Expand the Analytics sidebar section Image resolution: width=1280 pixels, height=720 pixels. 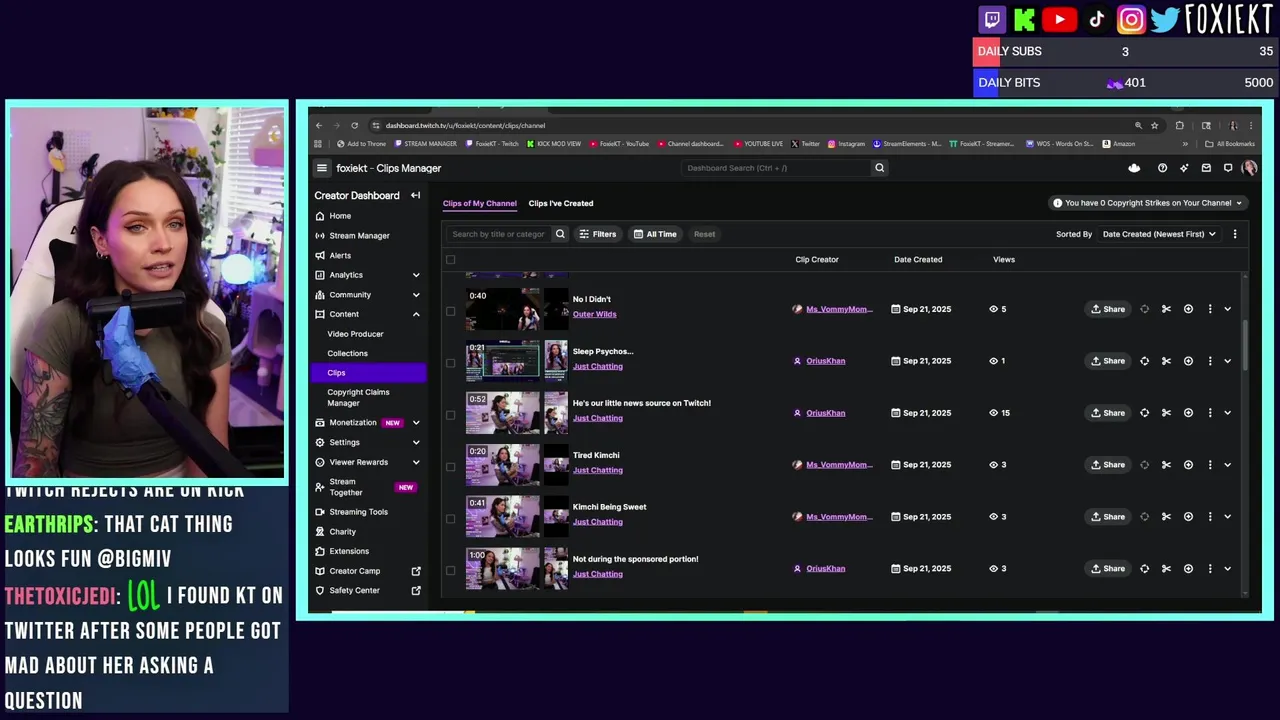(416, 275)
